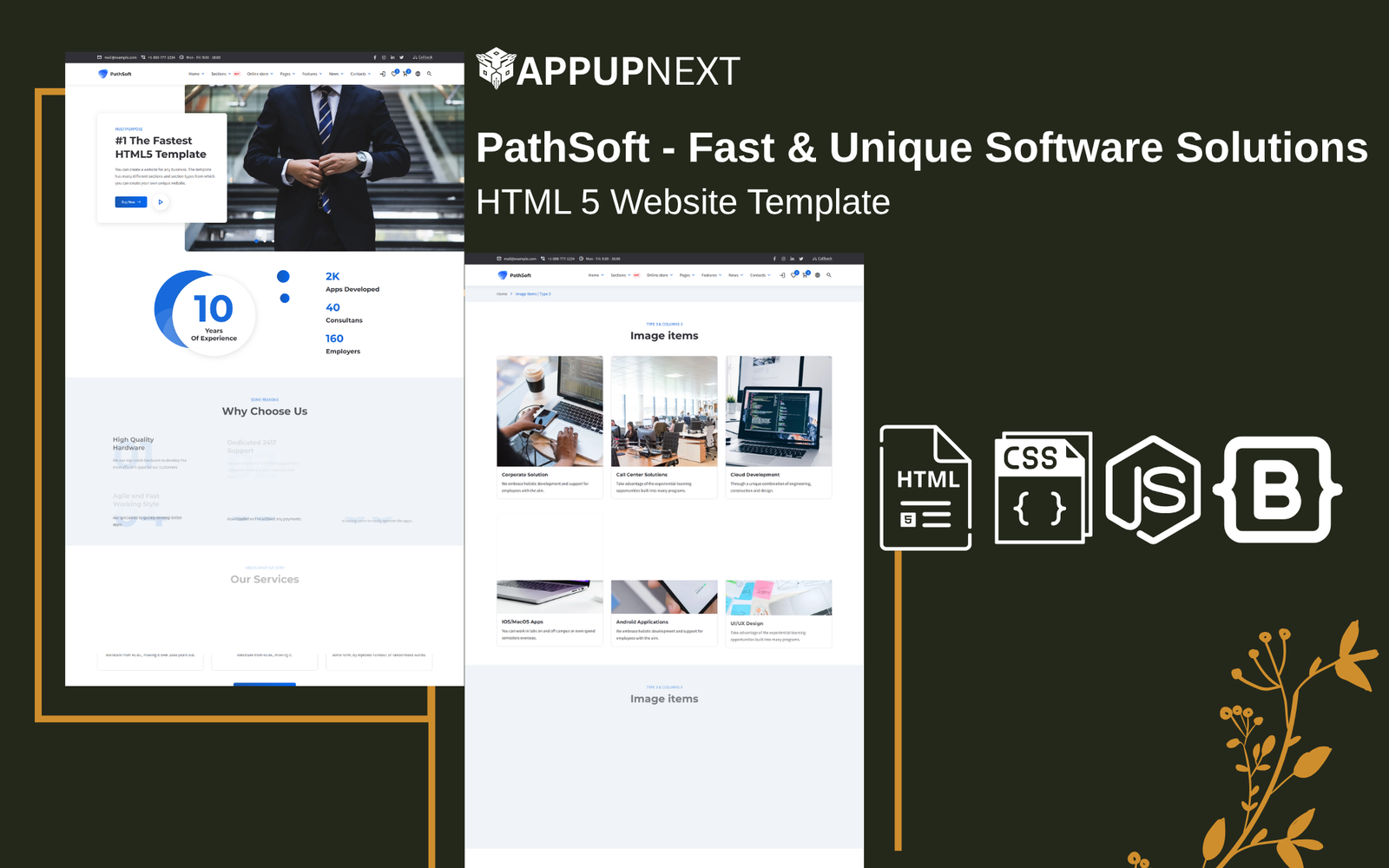Click Facebook icon on Image items page

pyautogui.click(x=774, y=259)
